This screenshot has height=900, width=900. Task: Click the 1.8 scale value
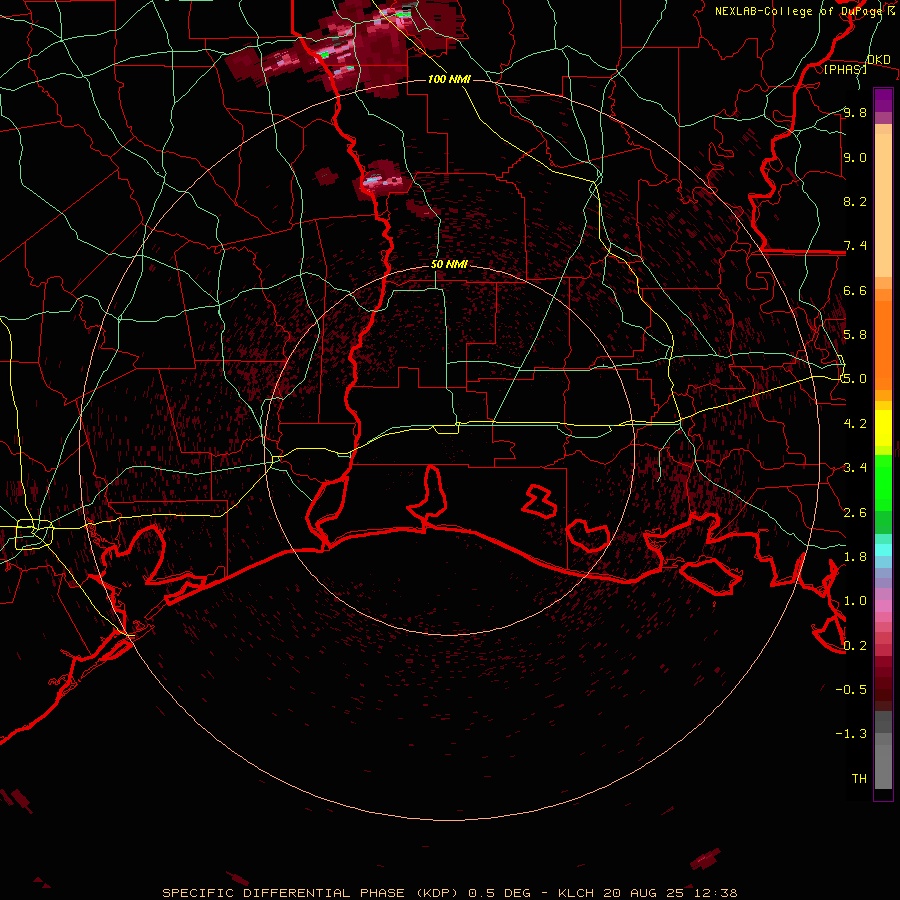855,556
